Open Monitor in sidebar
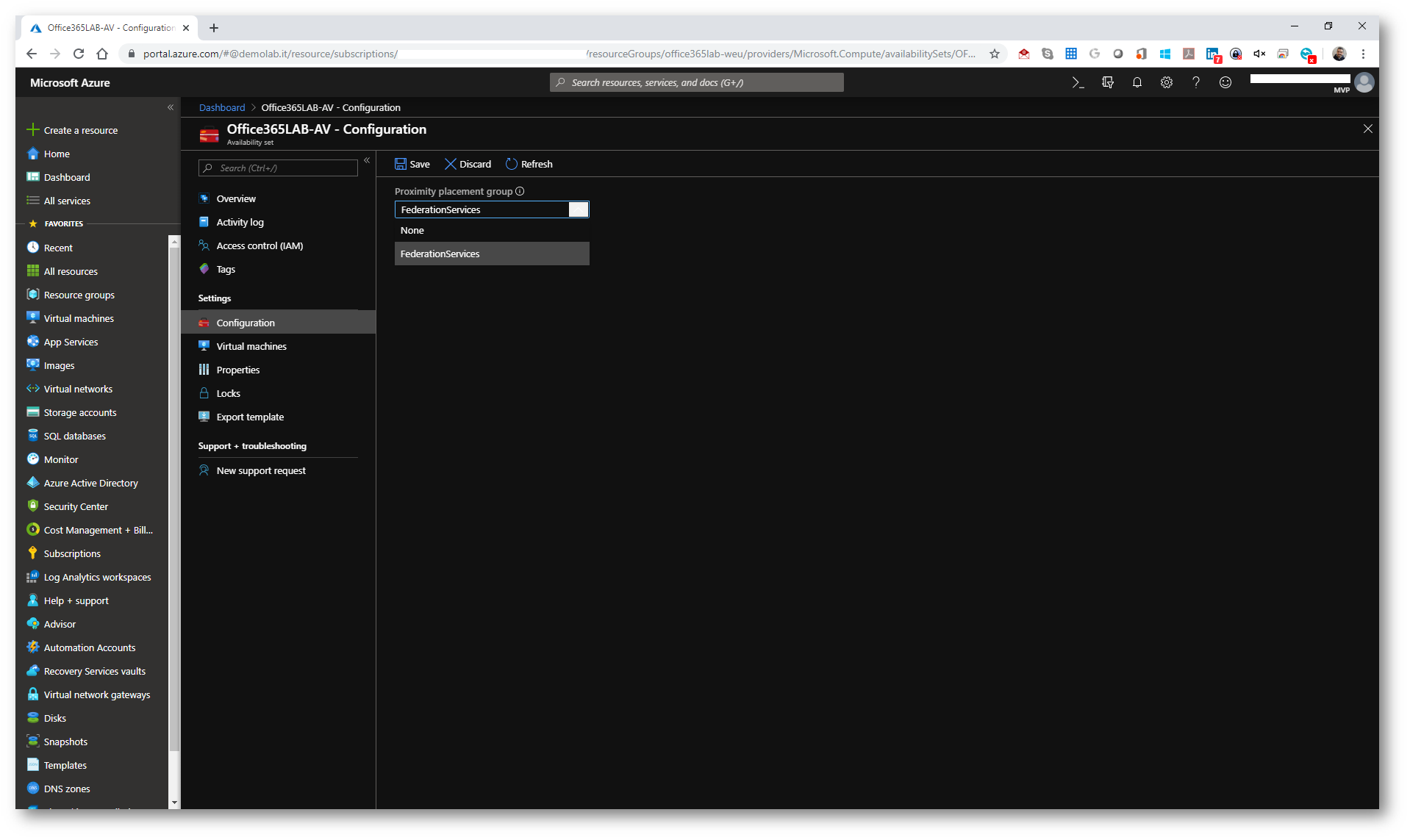The image size is (1410, 840). 61,459
